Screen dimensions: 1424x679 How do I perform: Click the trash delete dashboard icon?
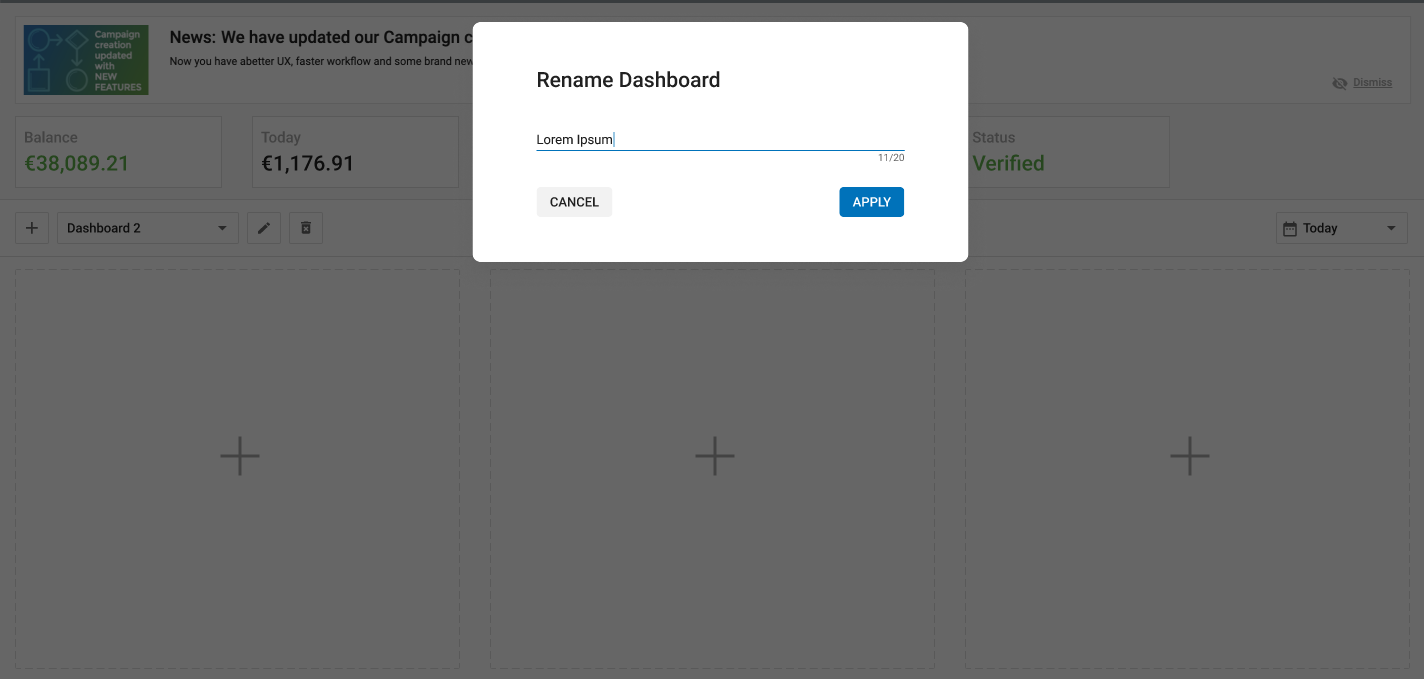click(x=306, y=228)
